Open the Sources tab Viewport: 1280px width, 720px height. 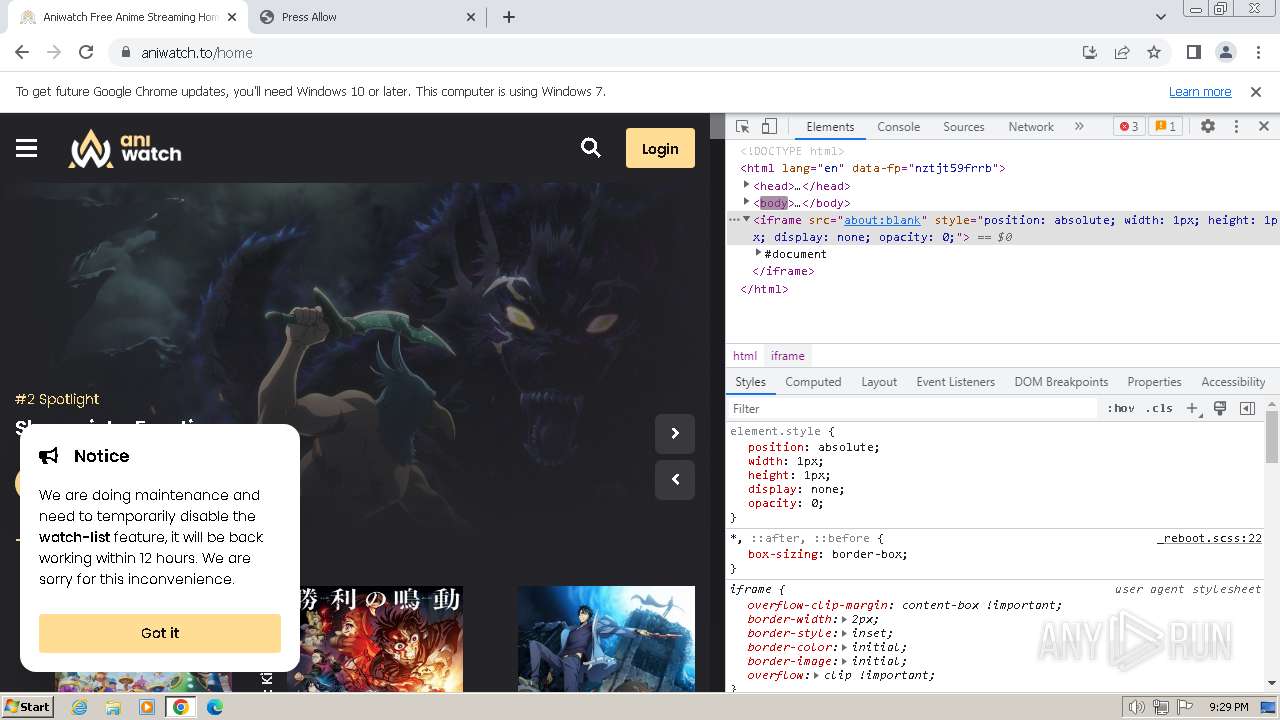pyautogui.click(x=964, y=127)
